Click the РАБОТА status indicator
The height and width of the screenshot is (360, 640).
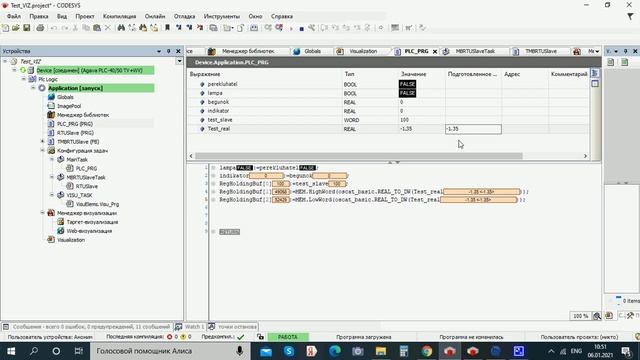coord(288,337)
